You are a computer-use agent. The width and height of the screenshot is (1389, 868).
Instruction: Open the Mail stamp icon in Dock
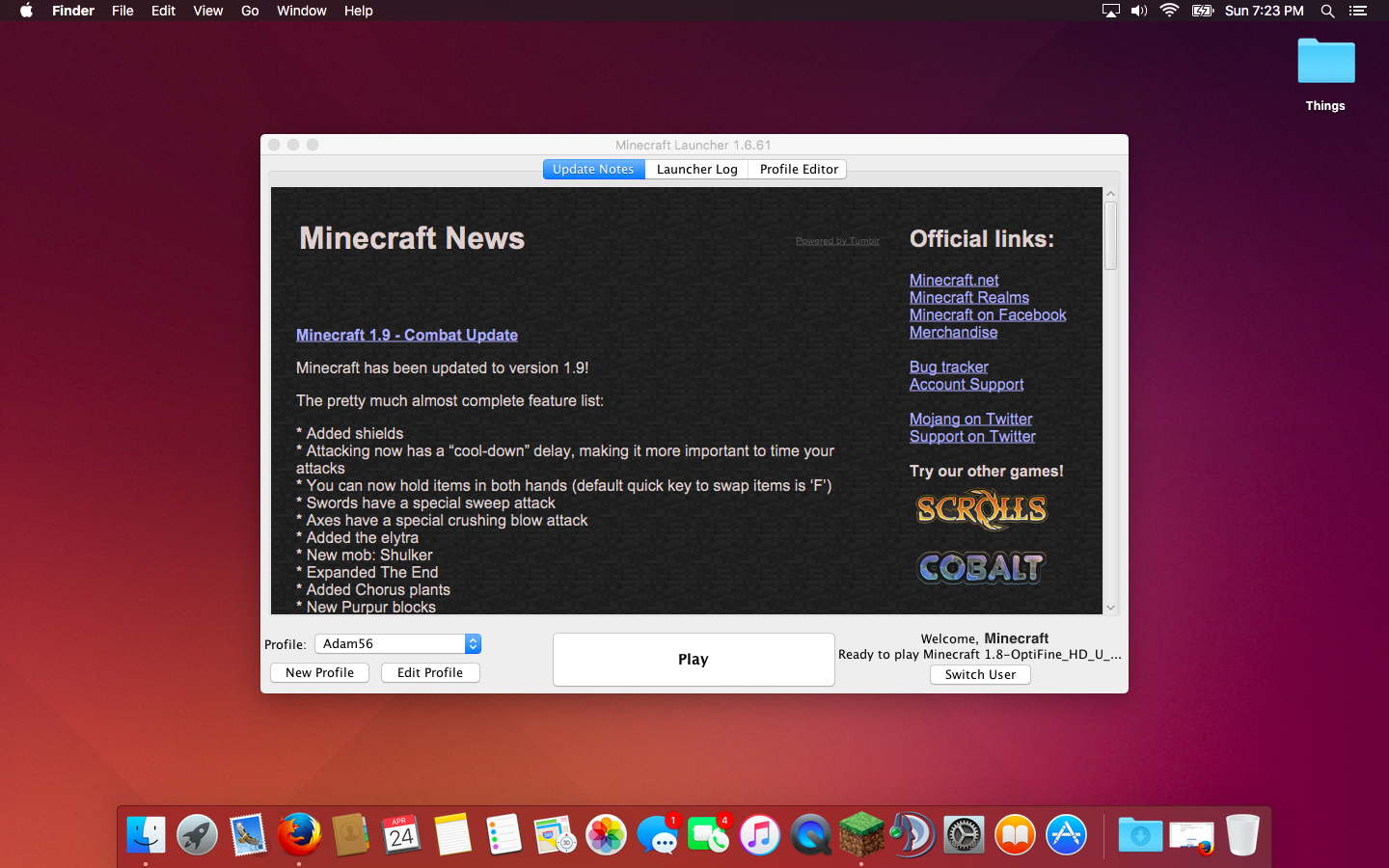[x=249, y=835]
